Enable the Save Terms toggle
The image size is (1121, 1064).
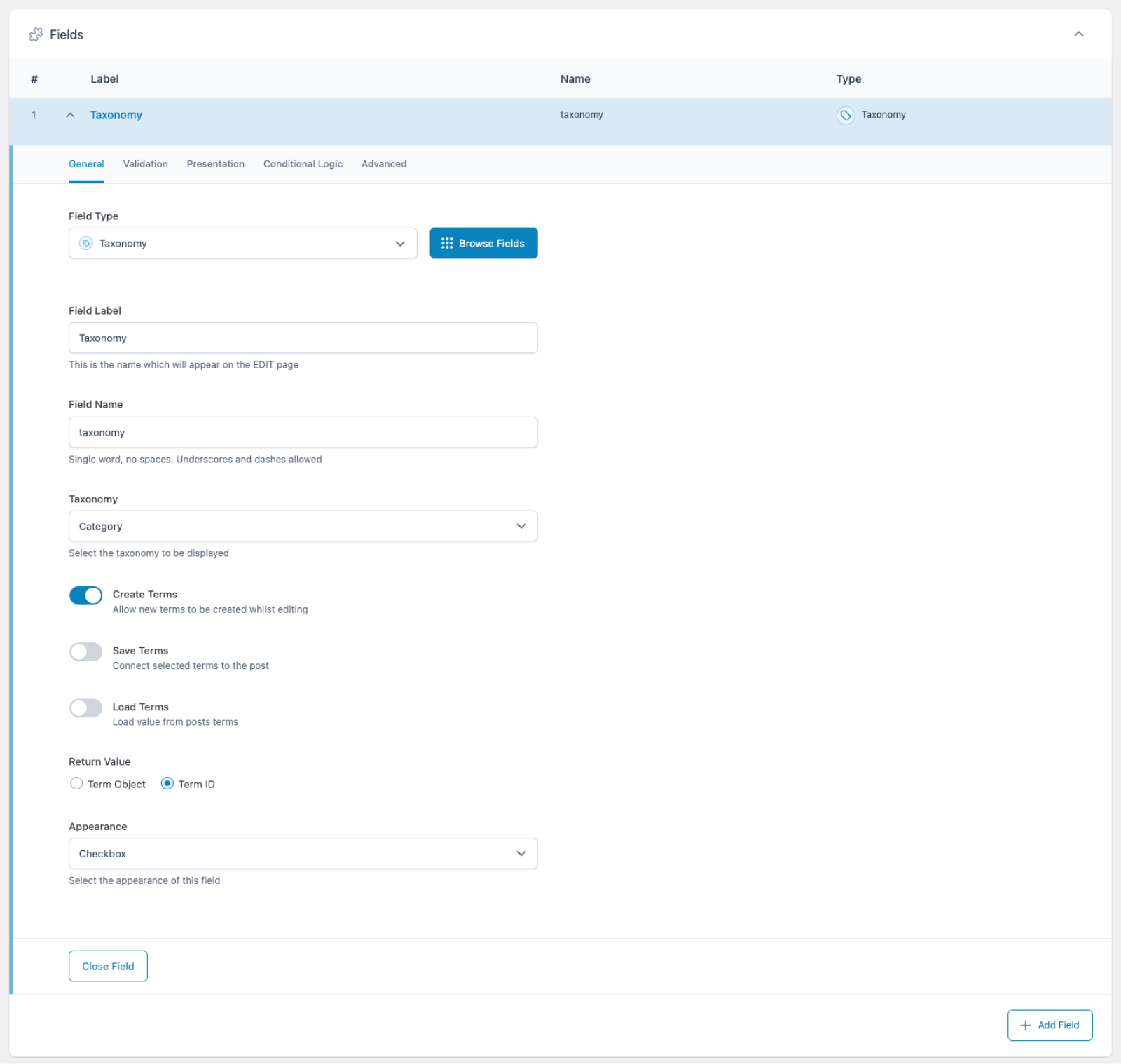click(85, 651)
